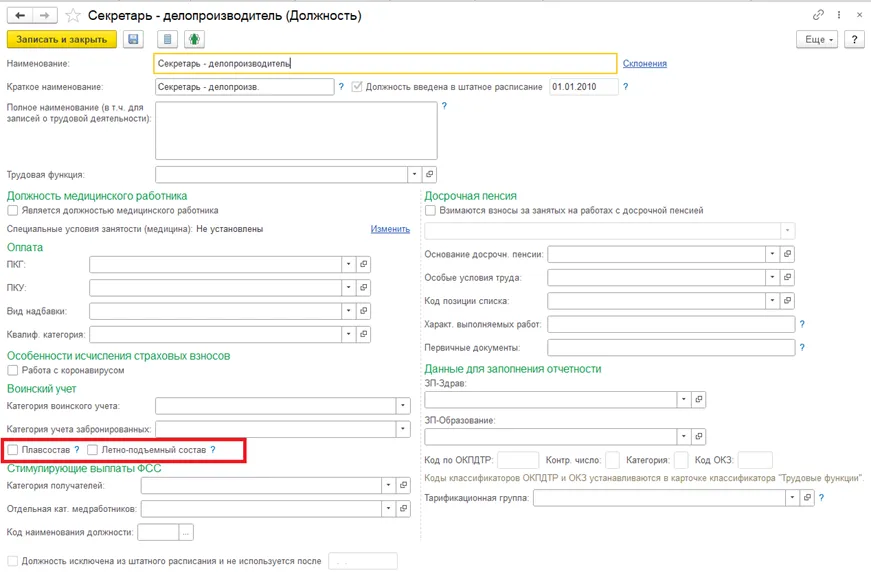Viewport: 871px width, 584px height.
Task: Click help question mark beside Плавсостав
Action: point(77,450)
